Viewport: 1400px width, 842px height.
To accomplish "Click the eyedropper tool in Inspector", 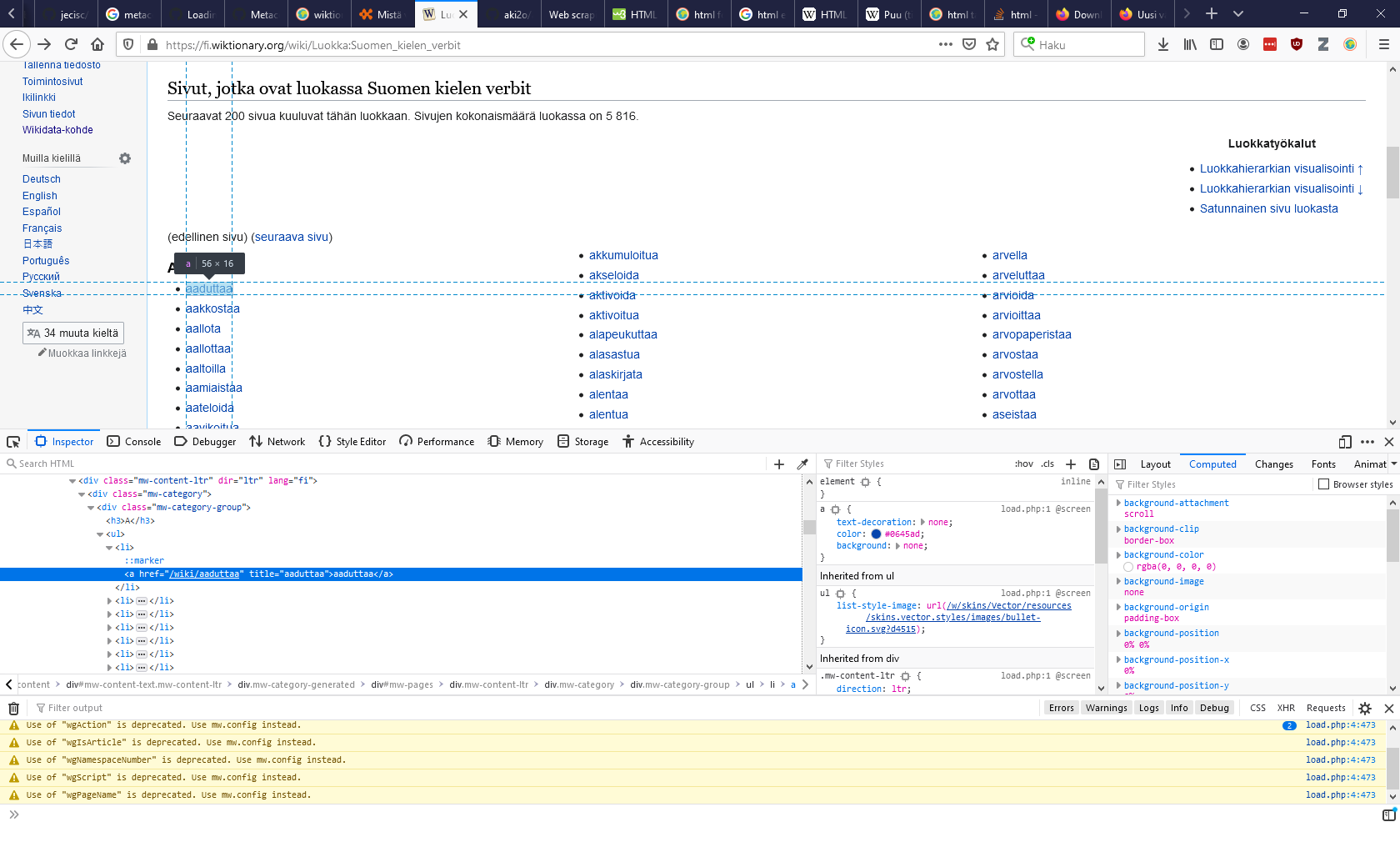I will coord(802,464).
